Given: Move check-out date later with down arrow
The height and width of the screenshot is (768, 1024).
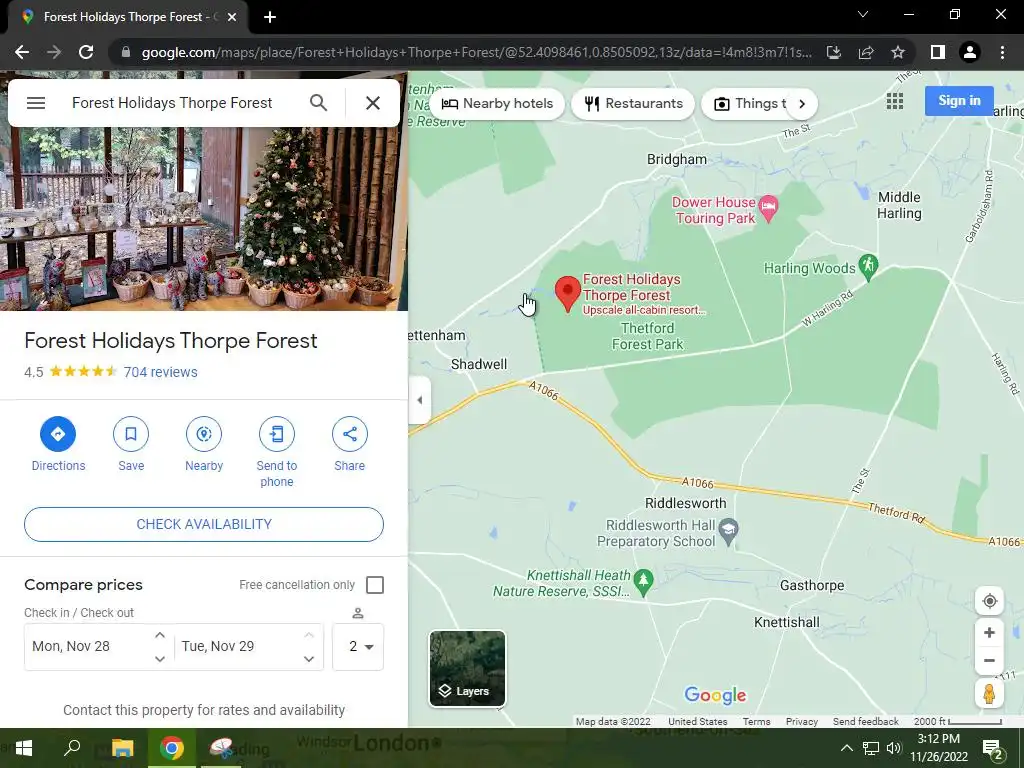Looking at the screenshot, I should (309, 658).
